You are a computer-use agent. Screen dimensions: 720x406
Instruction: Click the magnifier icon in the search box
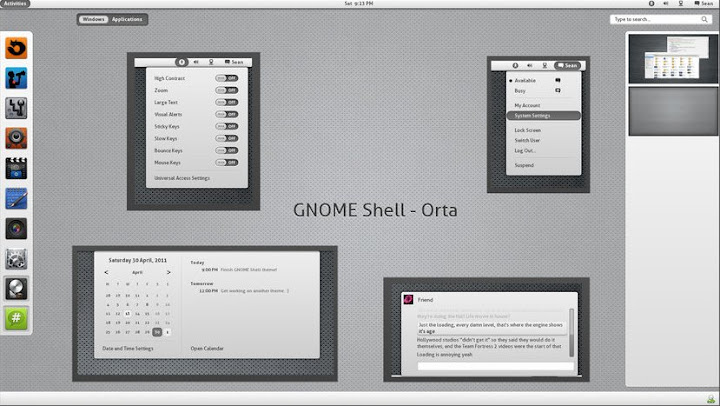pos(704,19)
